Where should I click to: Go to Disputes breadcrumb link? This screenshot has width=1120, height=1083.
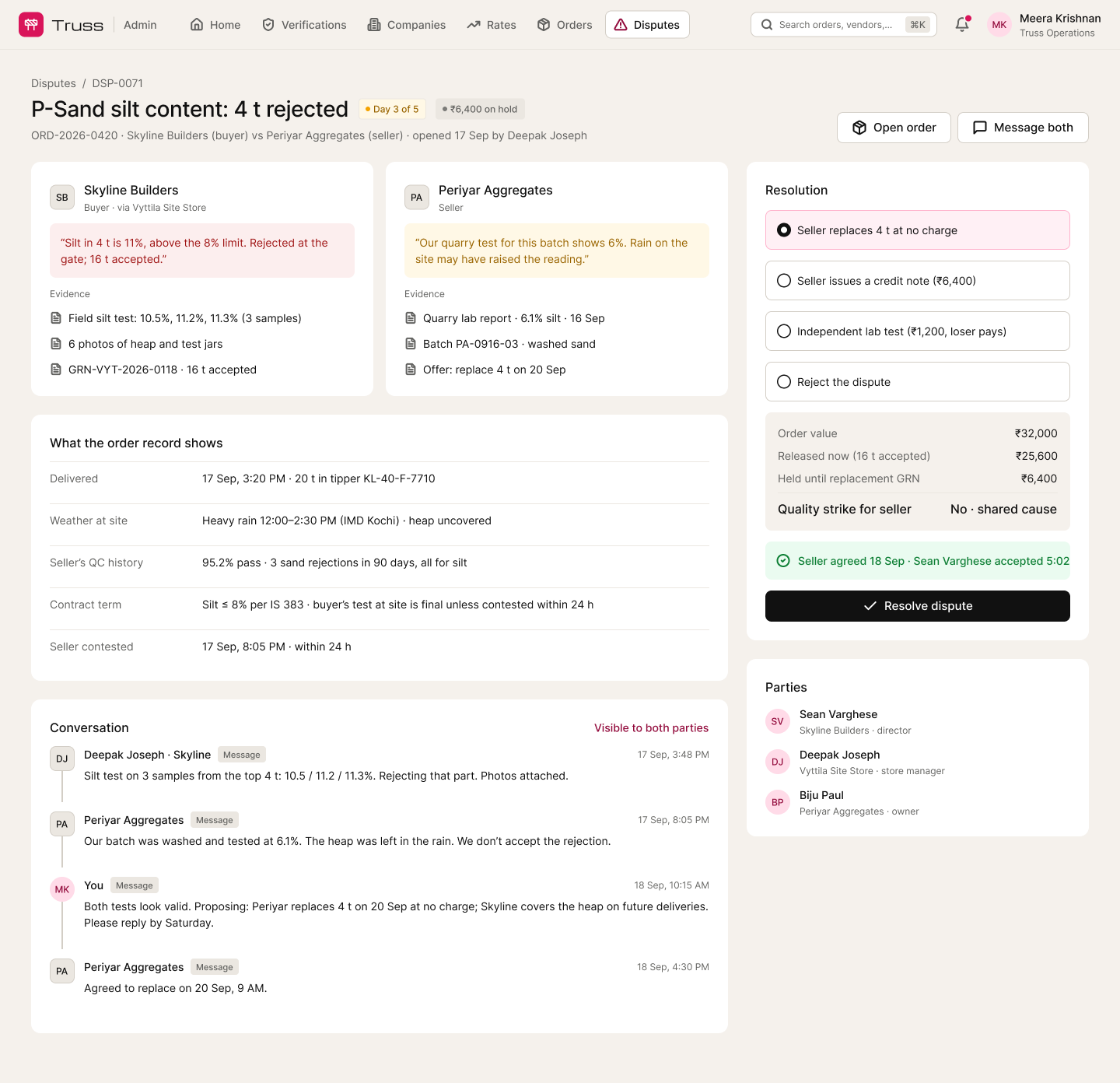[54, 83]
